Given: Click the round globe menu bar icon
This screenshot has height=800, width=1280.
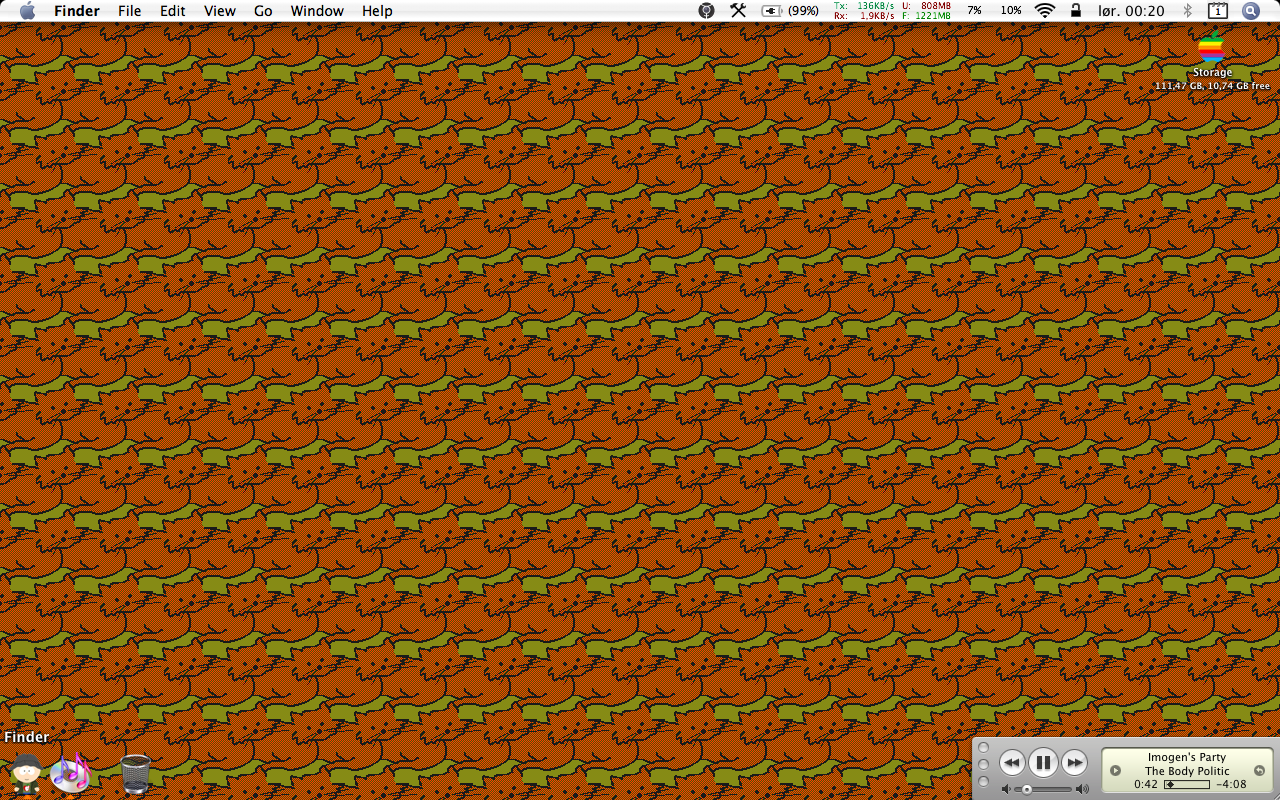Looking at the screenshot, I should click(707, 11).
